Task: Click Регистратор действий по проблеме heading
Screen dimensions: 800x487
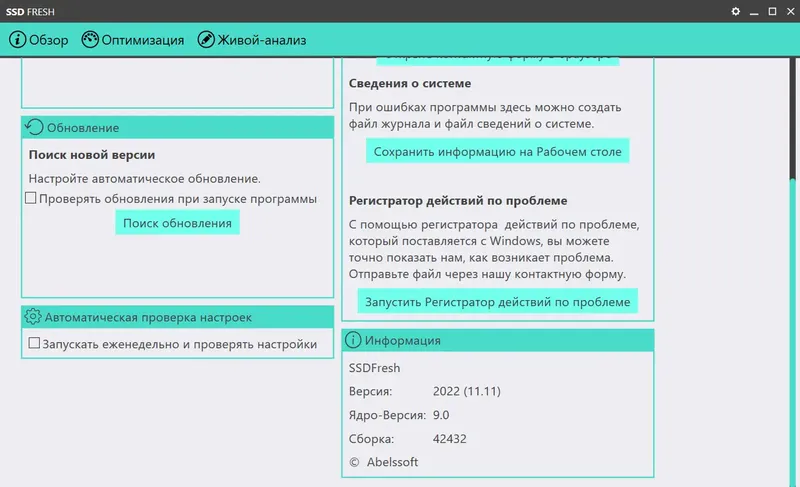Action: pos(458,200)
